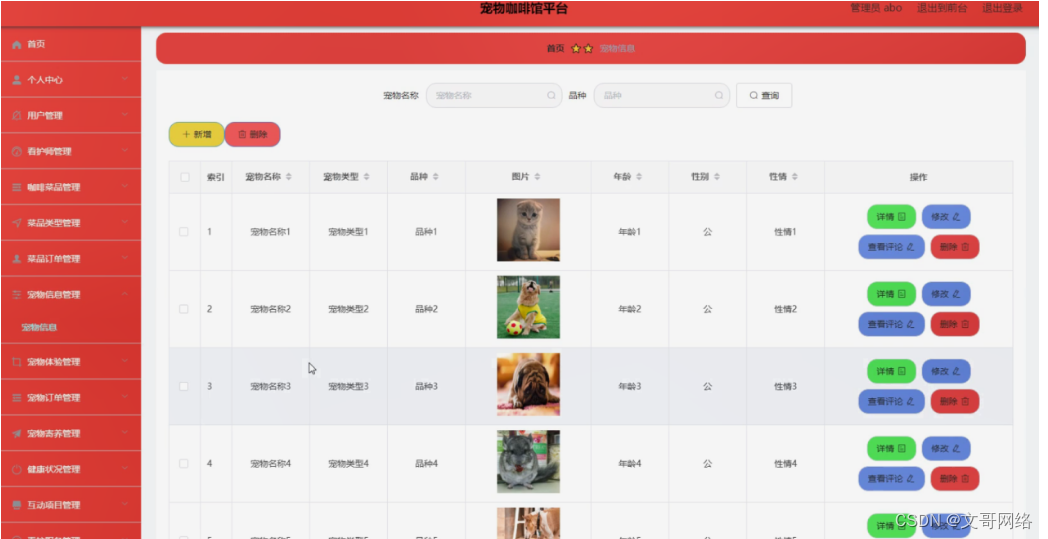Viewport: 1048px width, 539px height.
Task: Click 修改 button for 宠物名称2
Action: (946, 294)
